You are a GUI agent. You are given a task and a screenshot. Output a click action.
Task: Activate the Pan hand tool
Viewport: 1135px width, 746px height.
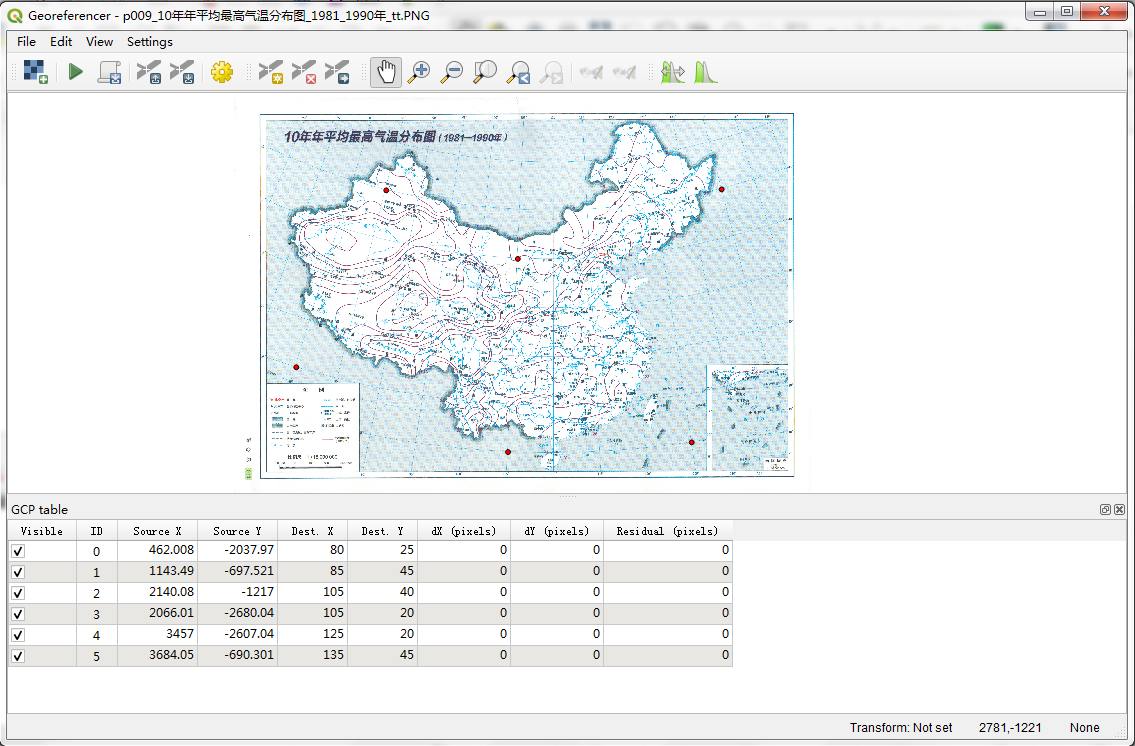(386, 72)
